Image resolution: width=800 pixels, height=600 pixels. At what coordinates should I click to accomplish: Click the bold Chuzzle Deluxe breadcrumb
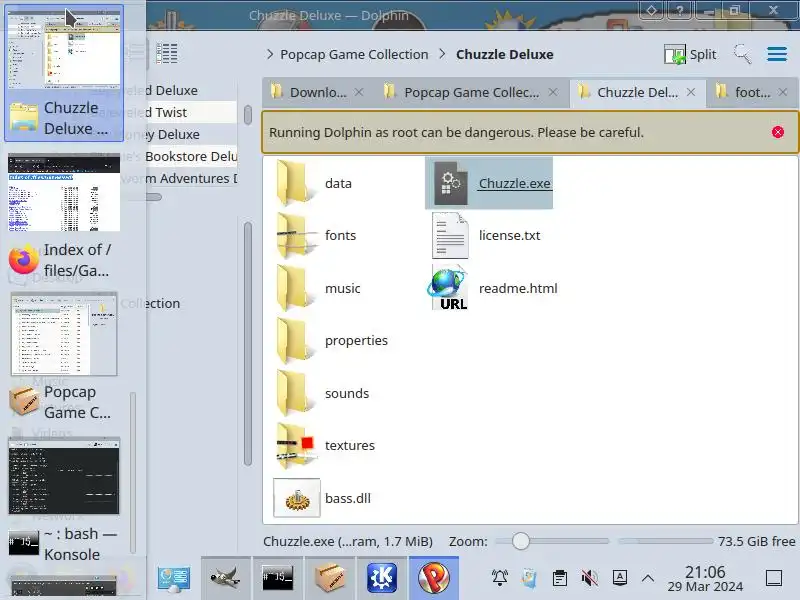(505, 54)
